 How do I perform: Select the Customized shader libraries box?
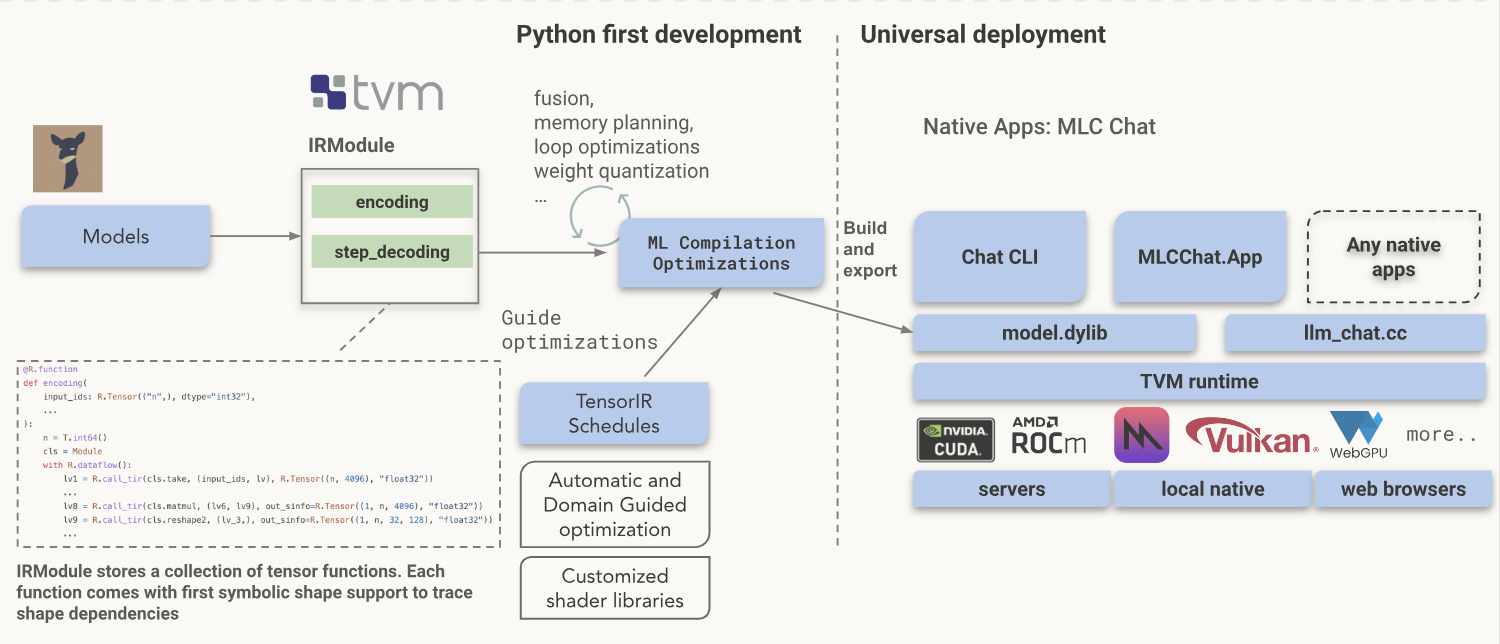tap(614, 588)
